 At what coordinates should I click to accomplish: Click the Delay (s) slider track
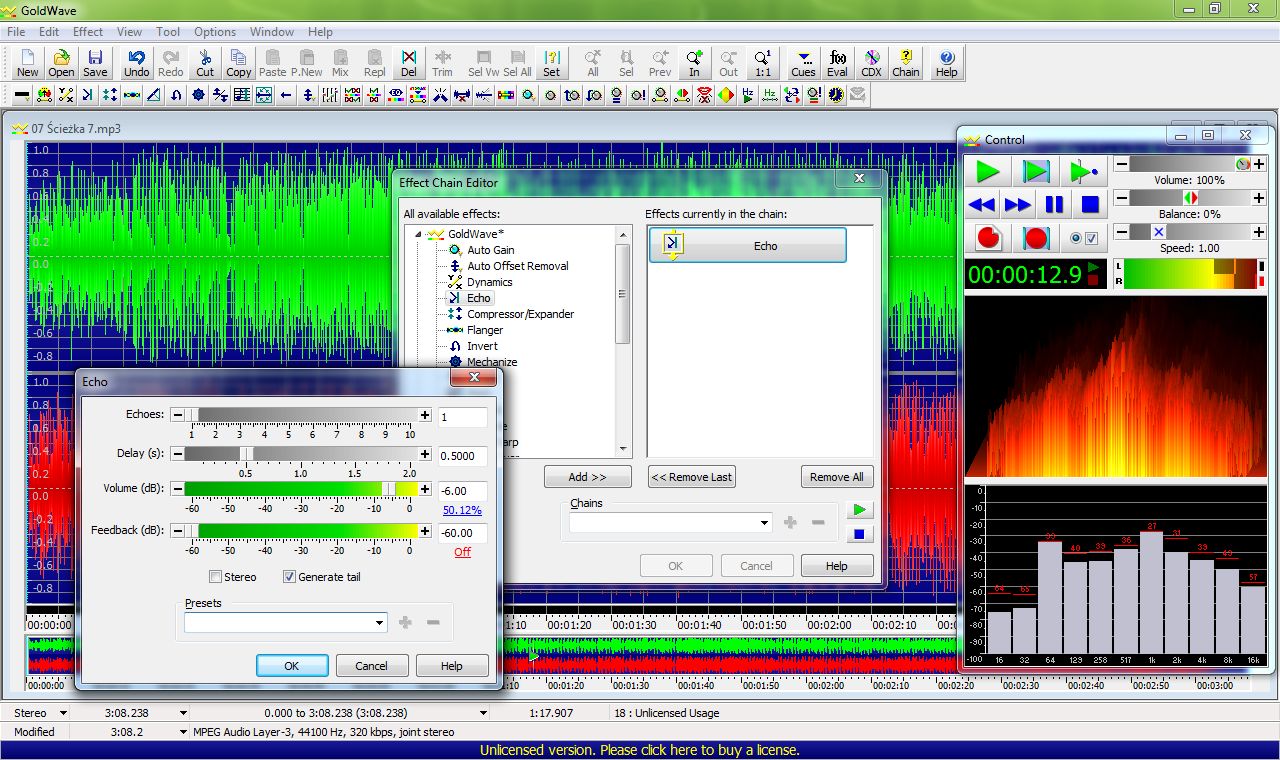[x=301, y=454]
